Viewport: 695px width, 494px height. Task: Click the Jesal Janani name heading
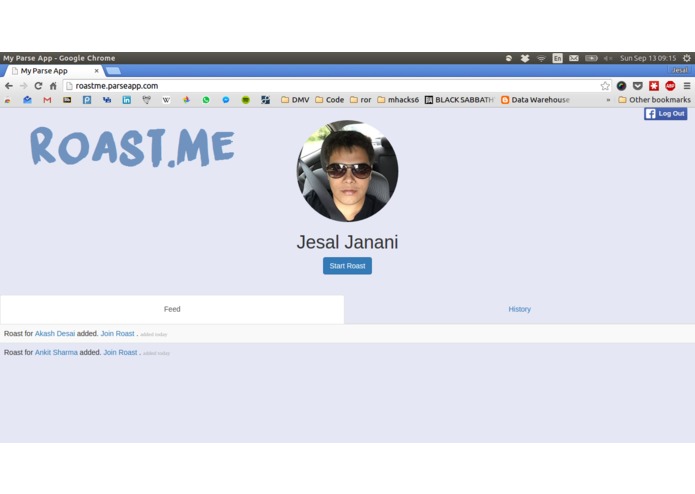(348, 242)
